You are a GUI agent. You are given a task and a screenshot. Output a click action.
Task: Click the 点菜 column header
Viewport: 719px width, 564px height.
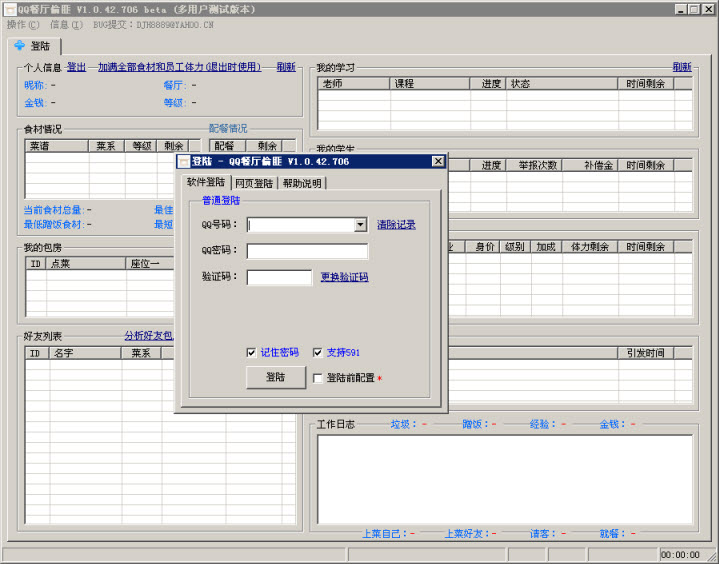coord(85,263)
